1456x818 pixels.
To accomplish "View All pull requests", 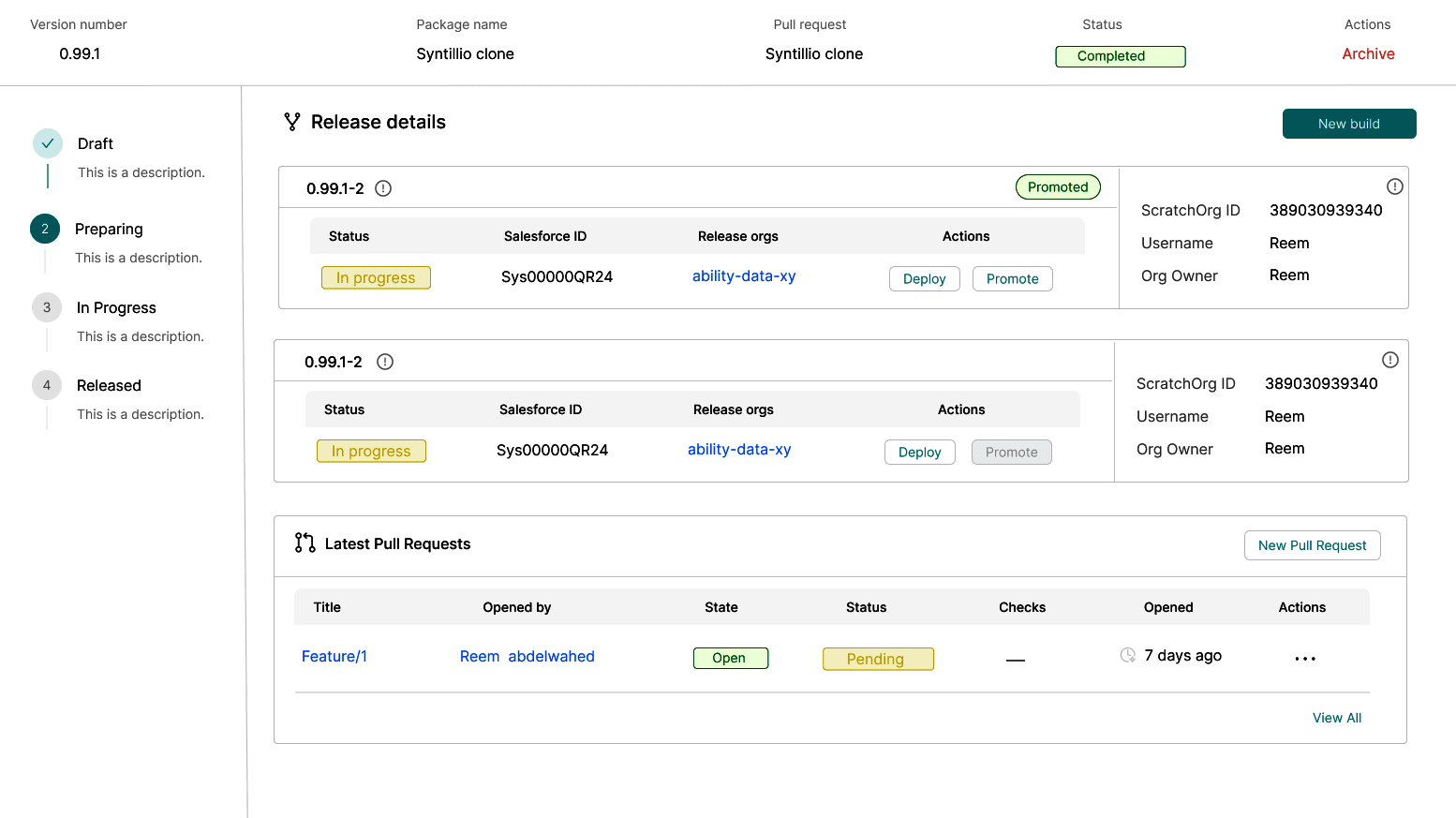I will (x=1337, y=718).
